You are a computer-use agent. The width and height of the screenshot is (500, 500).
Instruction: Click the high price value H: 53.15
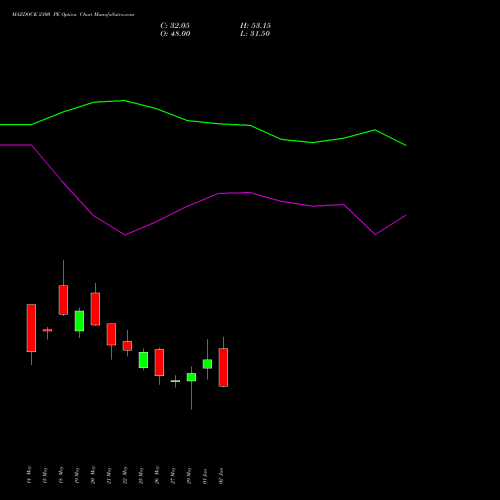point(255,26)
